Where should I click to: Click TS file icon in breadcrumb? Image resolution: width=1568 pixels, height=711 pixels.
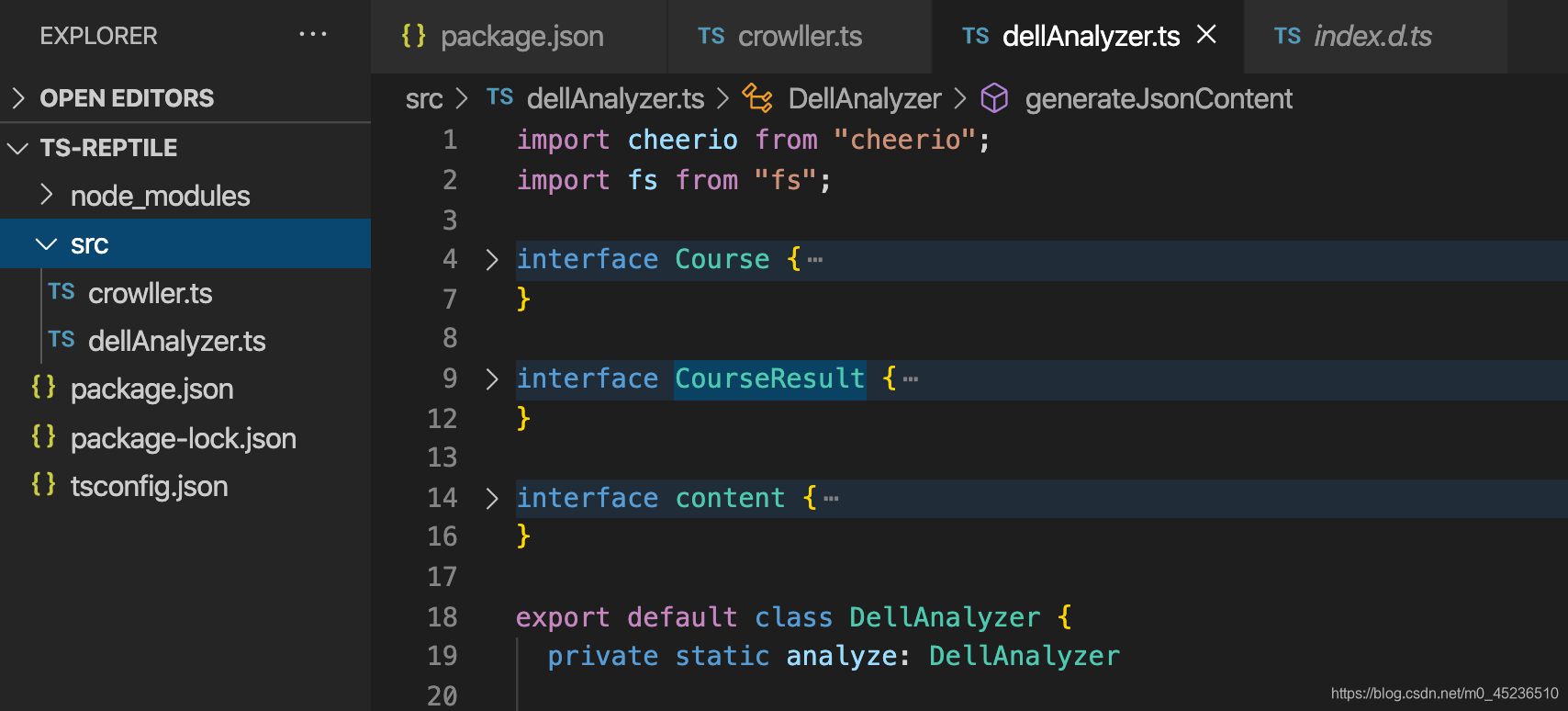[499, 97]
